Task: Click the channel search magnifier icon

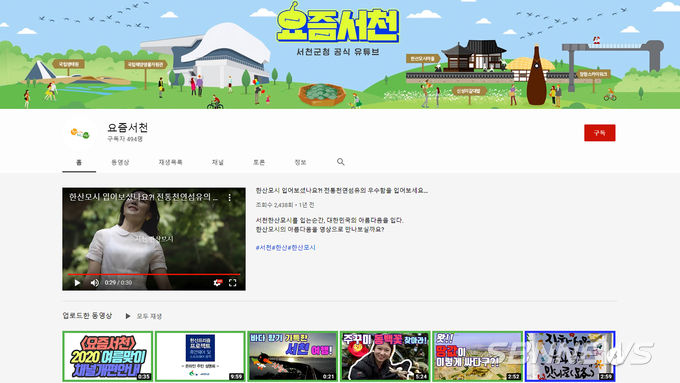Action: pyautogui.click(x=340, y=162)
